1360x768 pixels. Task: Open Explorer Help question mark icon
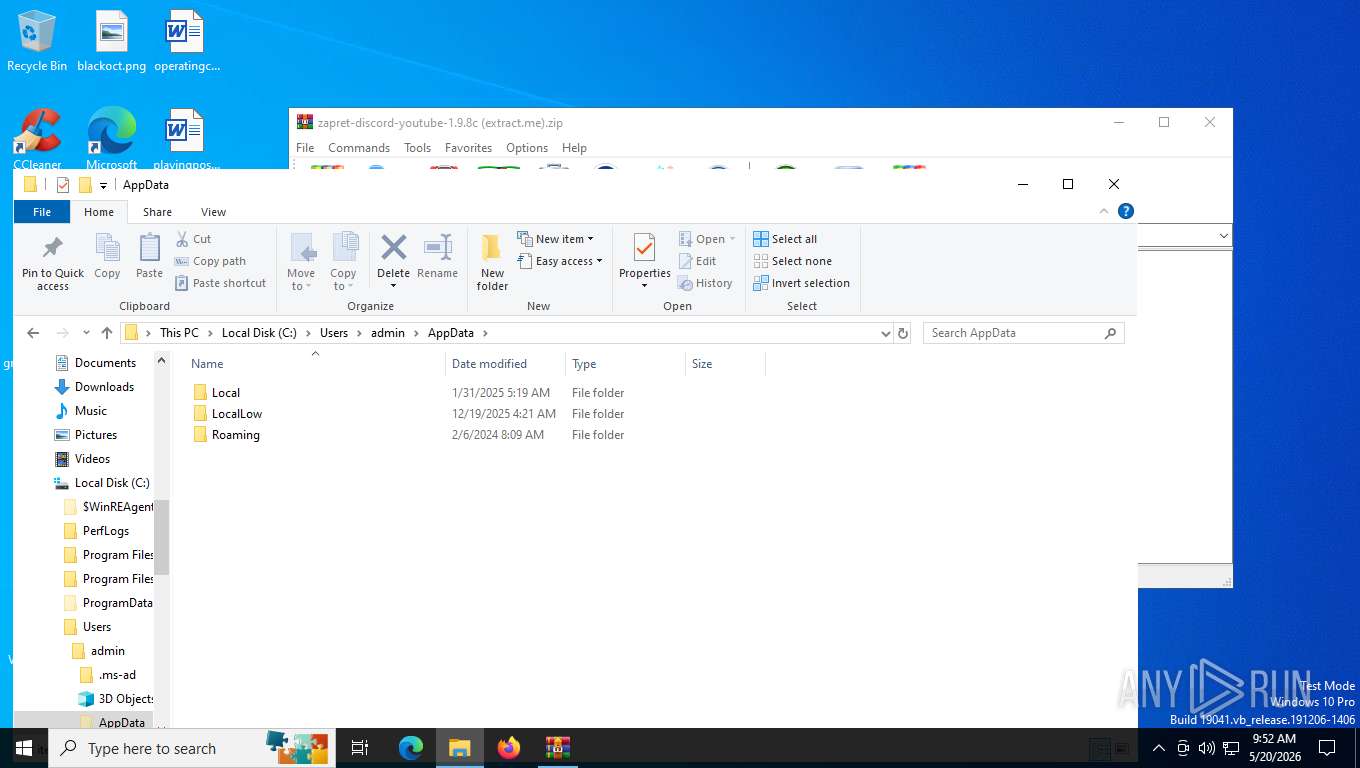[1125, 211]
